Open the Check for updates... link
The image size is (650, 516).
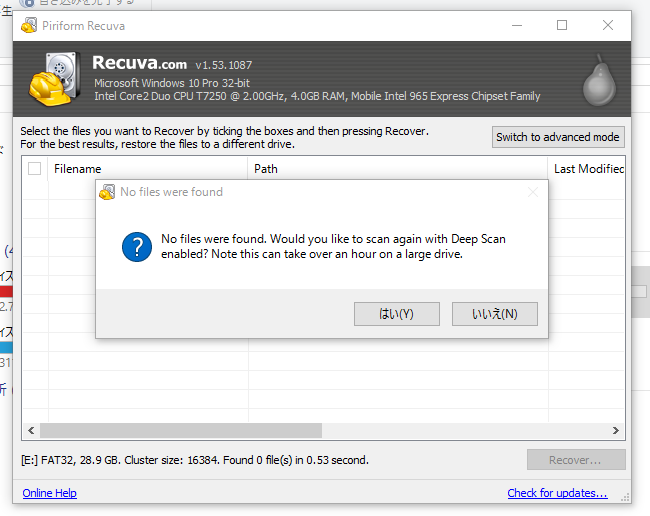point(558,493)
